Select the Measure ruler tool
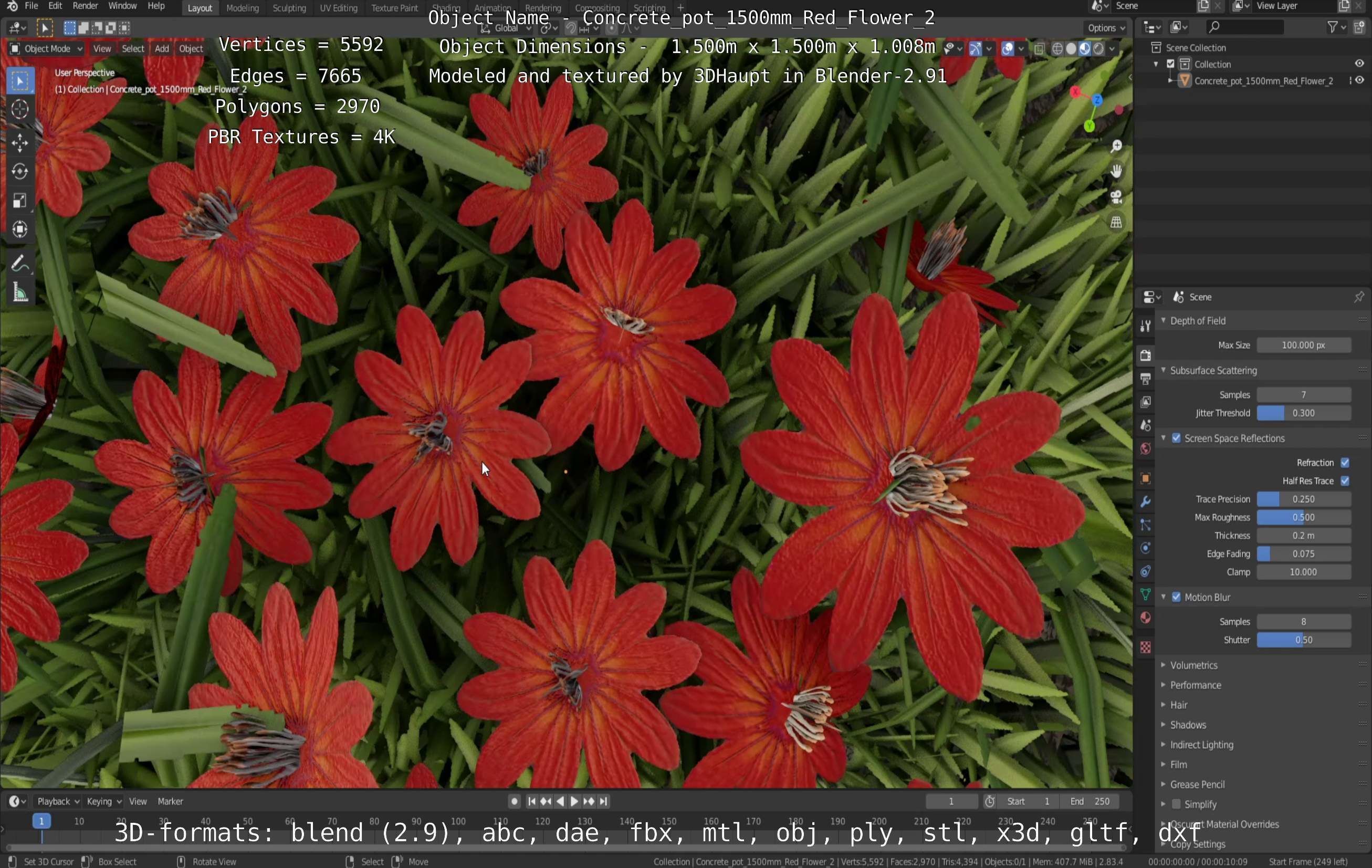This screenshot has width=1372, height=868. (x=20, y=293)
